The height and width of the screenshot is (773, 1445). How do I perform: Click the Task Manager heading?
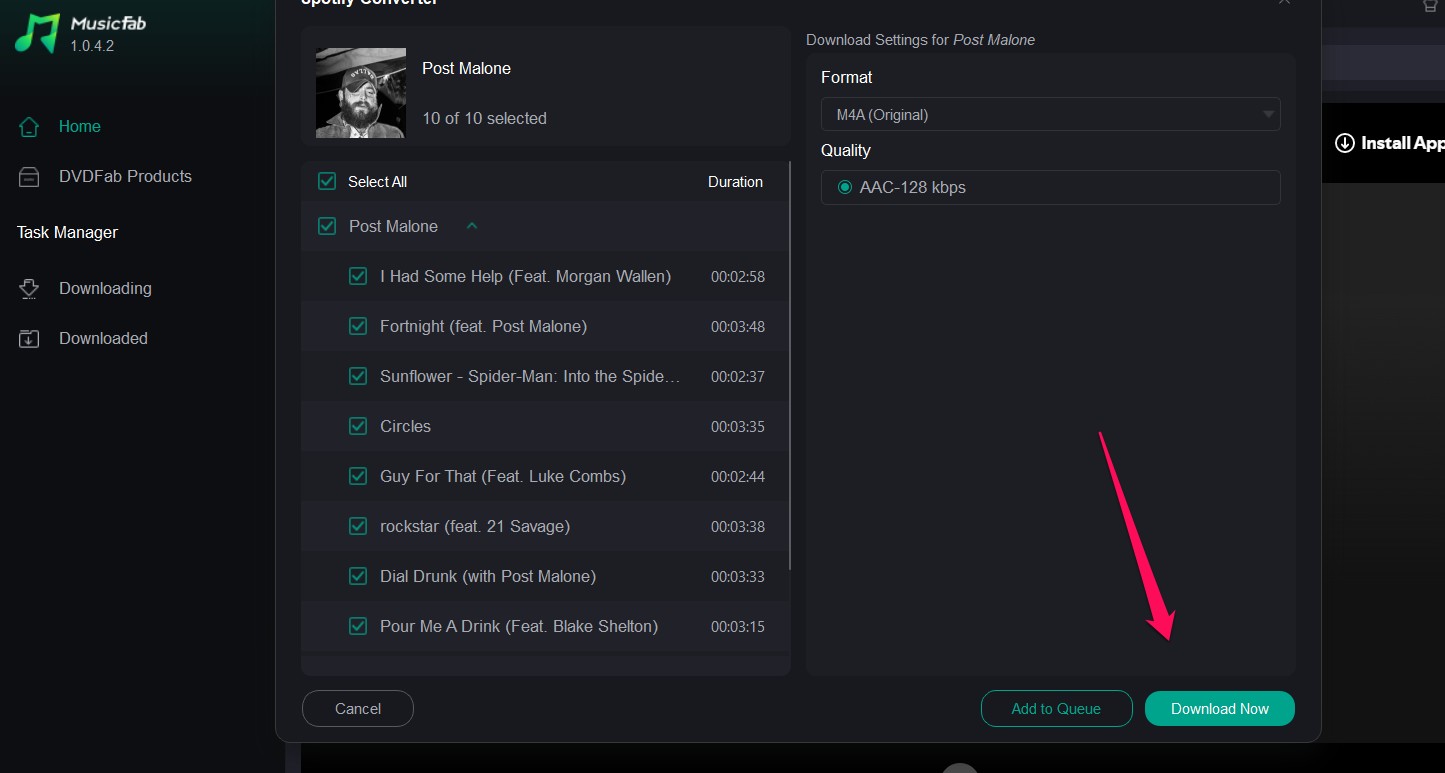click(67, 232)
